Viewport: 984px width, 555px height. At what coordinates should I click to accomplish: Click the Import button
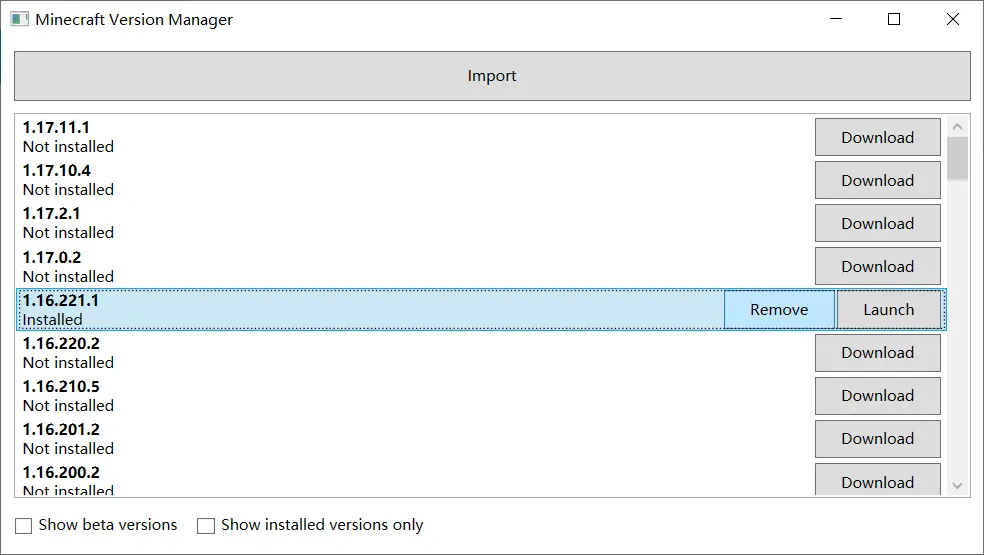(x=492, y=76)
